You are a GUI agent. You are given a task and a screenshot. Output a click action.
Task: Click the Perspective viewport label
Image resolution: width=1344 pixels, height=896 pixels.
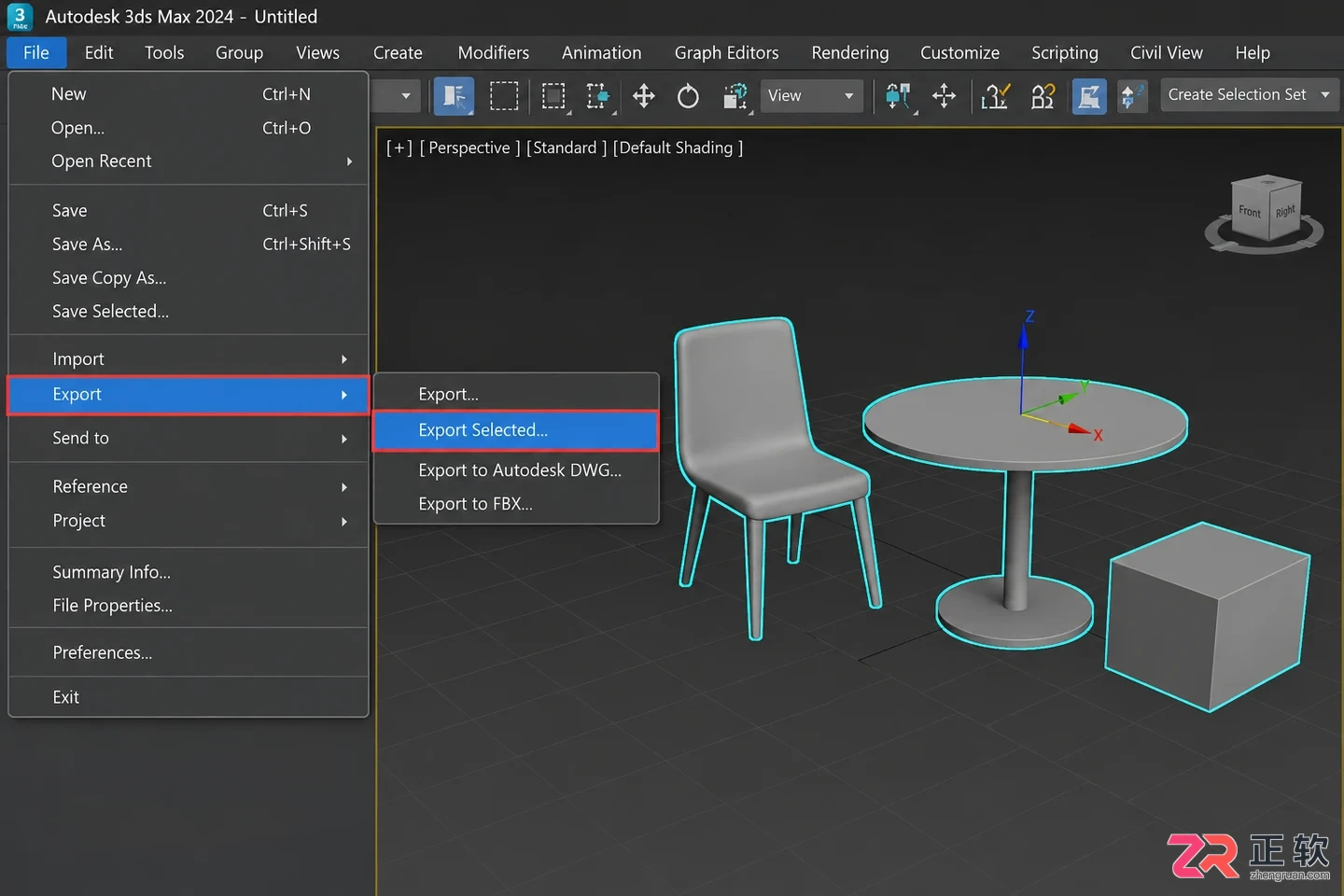click(x=469, y=148)
